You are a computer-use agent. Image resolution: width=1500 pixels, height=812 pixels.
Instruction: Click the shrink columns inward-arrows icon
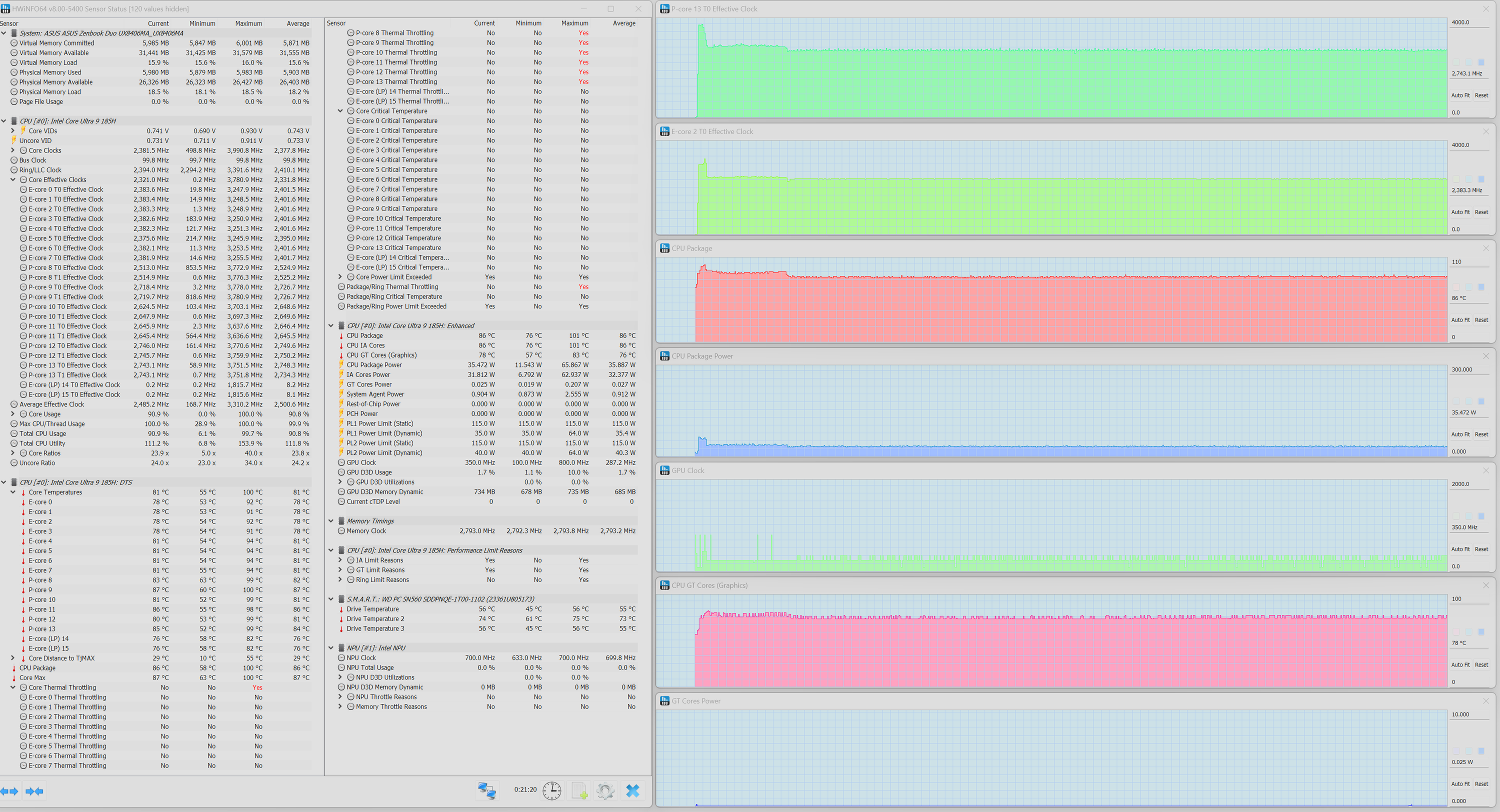[x=34, y=791]
